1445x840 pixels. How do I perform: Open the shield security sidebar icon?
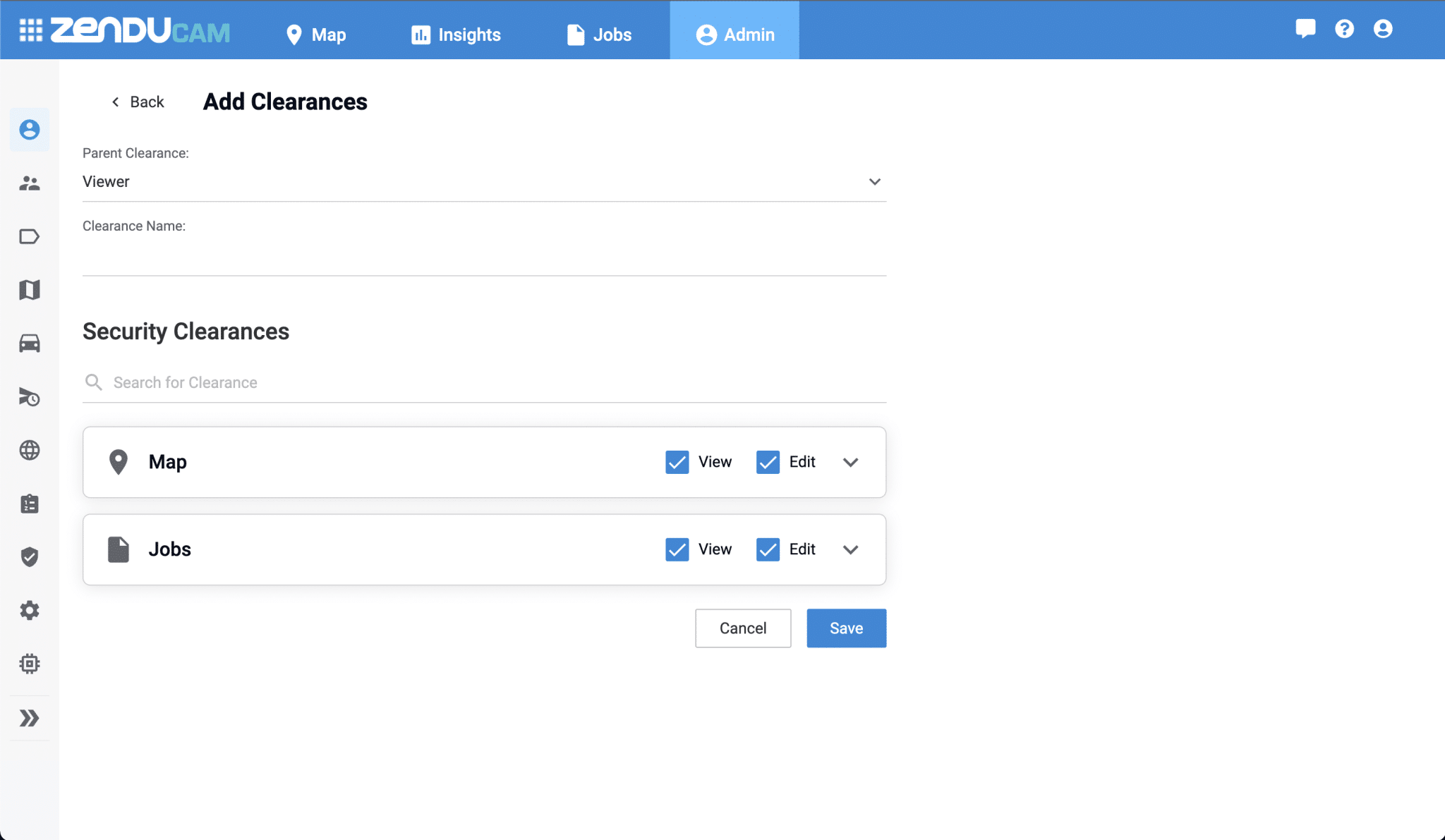point(30,557)
